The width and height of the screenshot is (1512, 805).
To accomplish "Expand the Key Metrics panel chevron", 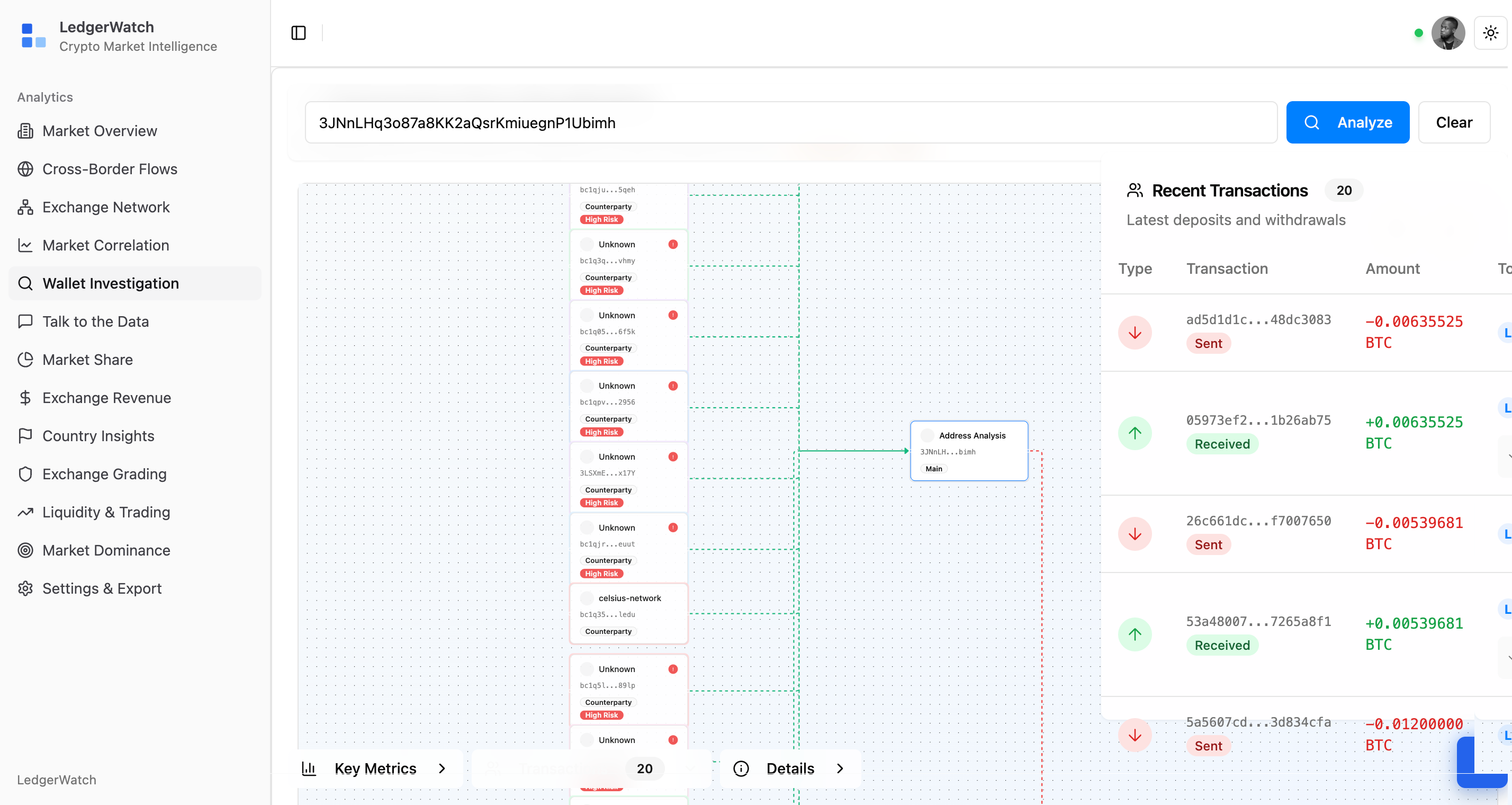I will click(443, 768).
